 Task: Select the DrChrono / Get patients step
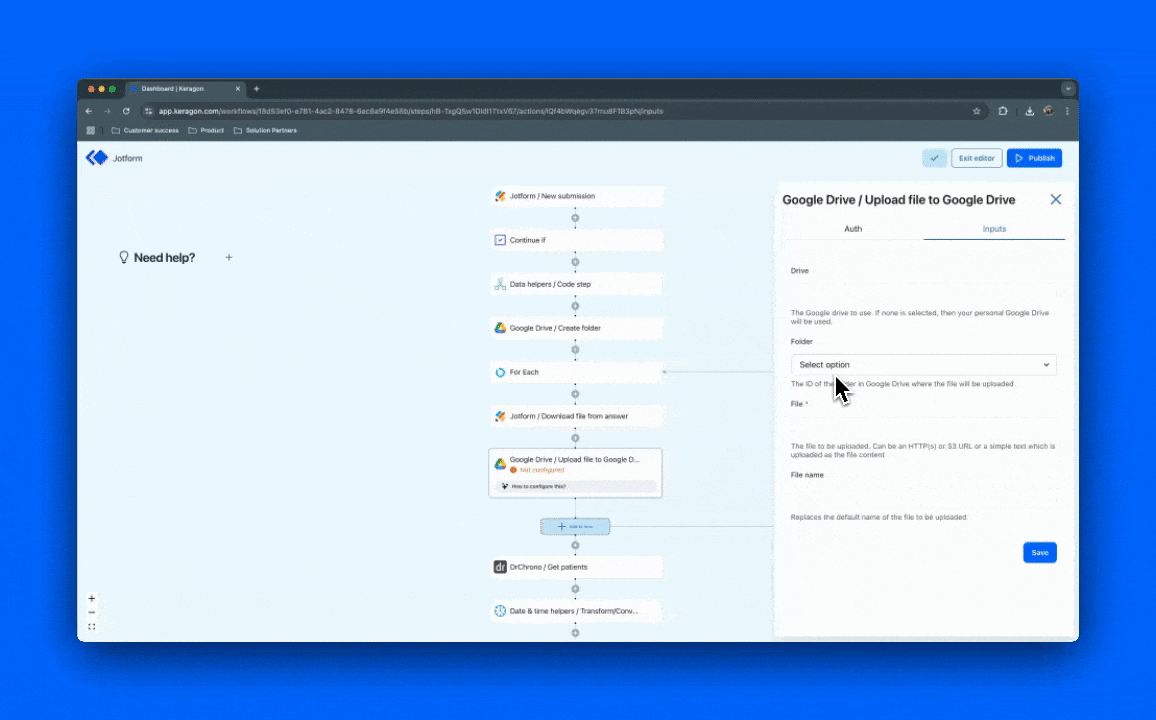[576, 567]
